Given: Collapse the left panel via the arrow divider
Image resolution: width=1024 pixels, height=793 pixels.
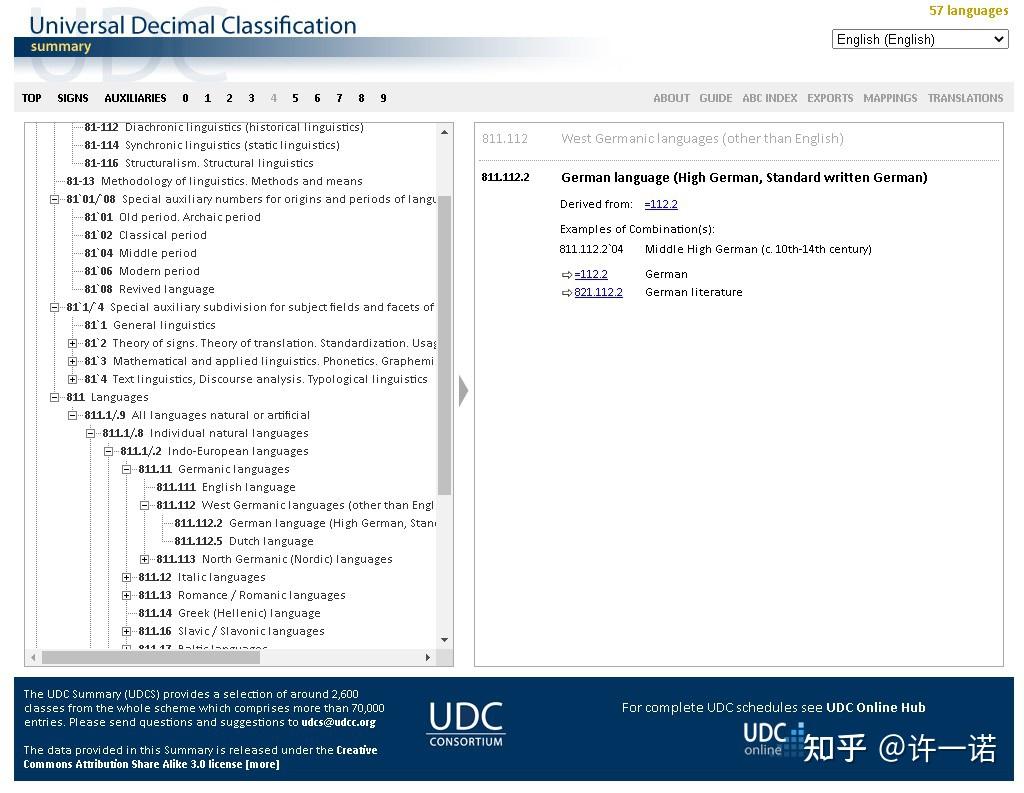Looking at the screenshot, I should click(462, 392).
